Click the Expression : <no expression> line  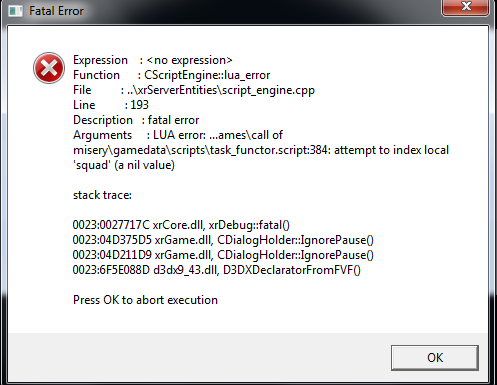[153, 60]
